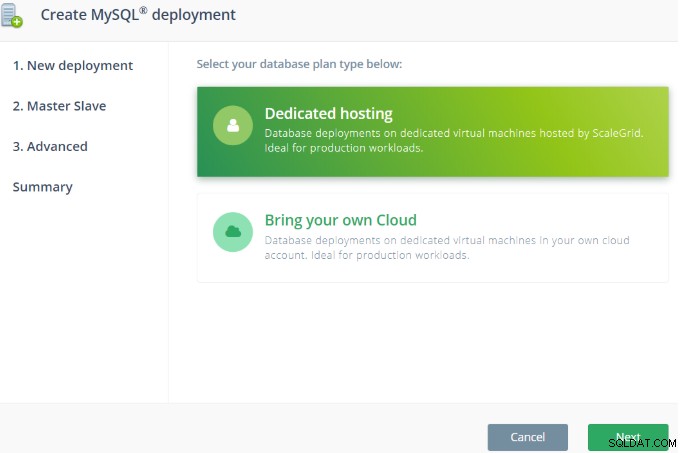Select the Dedicated hosting user icon
The width and height of the screenshot is (686, 453).
(233, 126)
